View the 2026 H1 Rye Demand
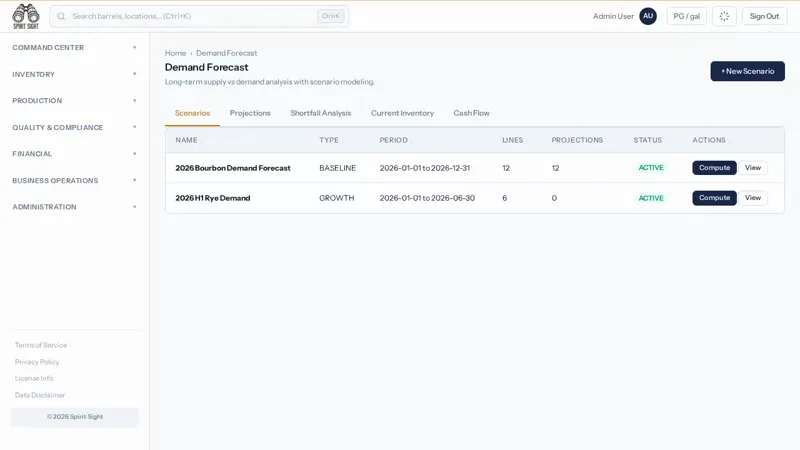800x450 pixels. [753, 198]
